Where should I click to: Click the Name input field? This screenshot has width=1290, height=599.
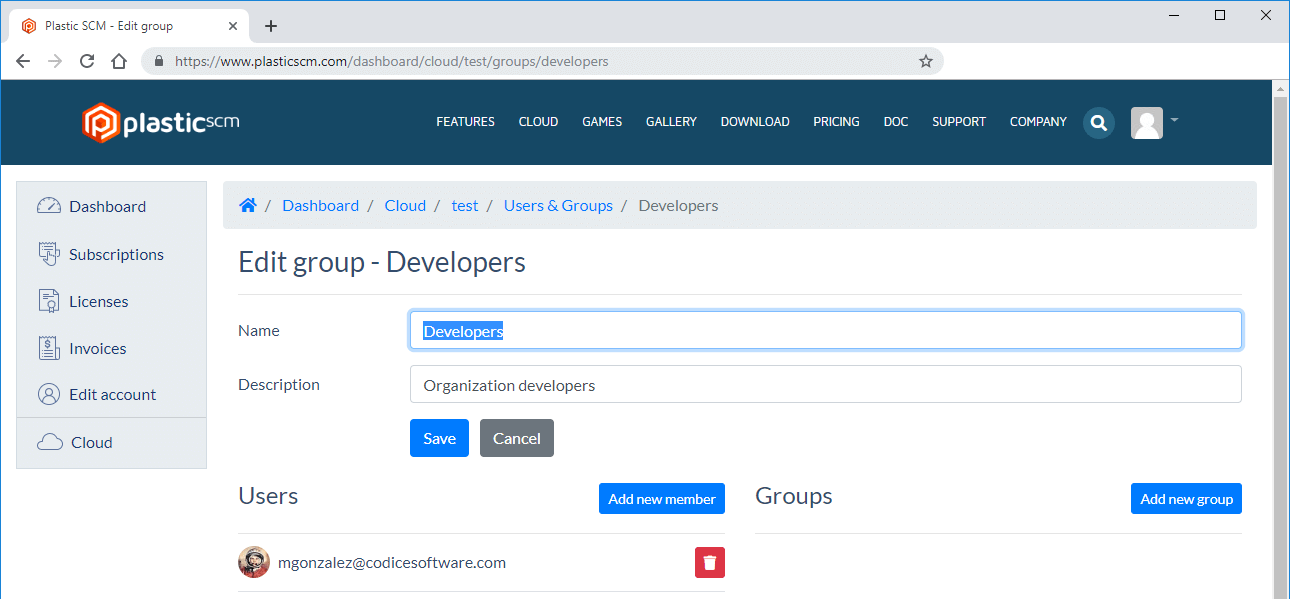tap(826, 330)
